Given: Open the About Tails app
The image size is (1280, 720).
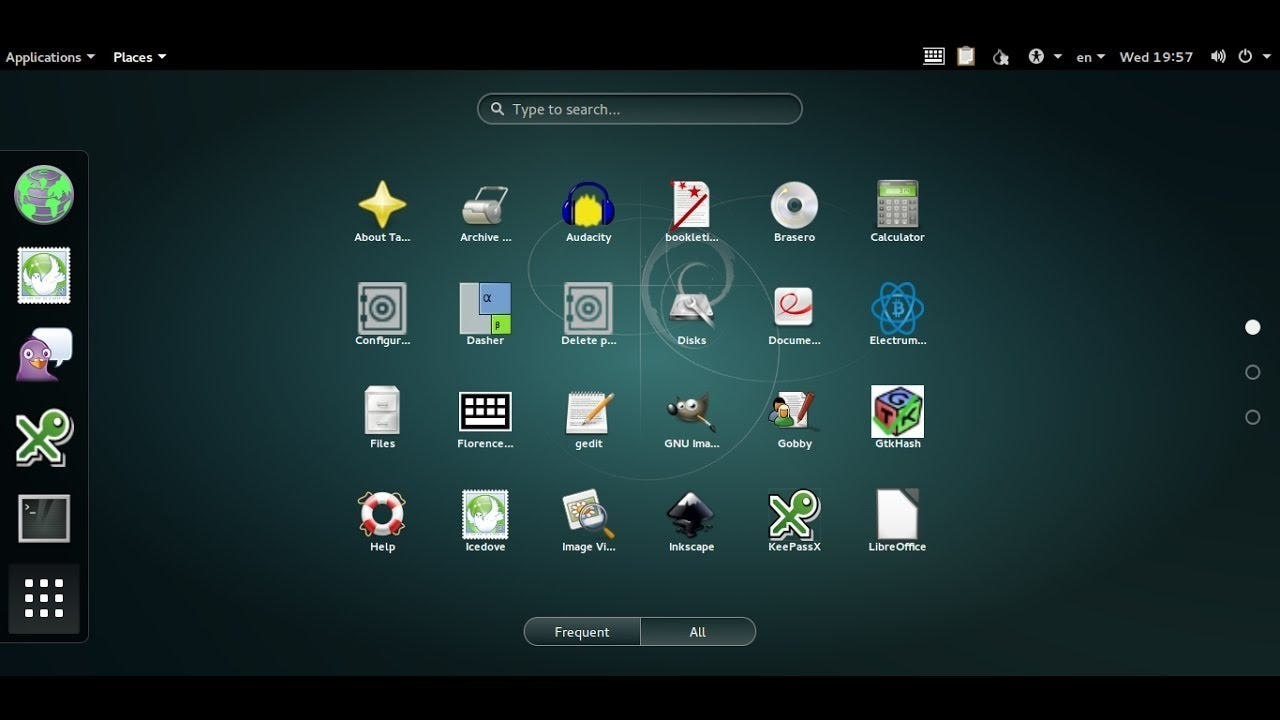Looking at the screenshot, I should (382, 211).
